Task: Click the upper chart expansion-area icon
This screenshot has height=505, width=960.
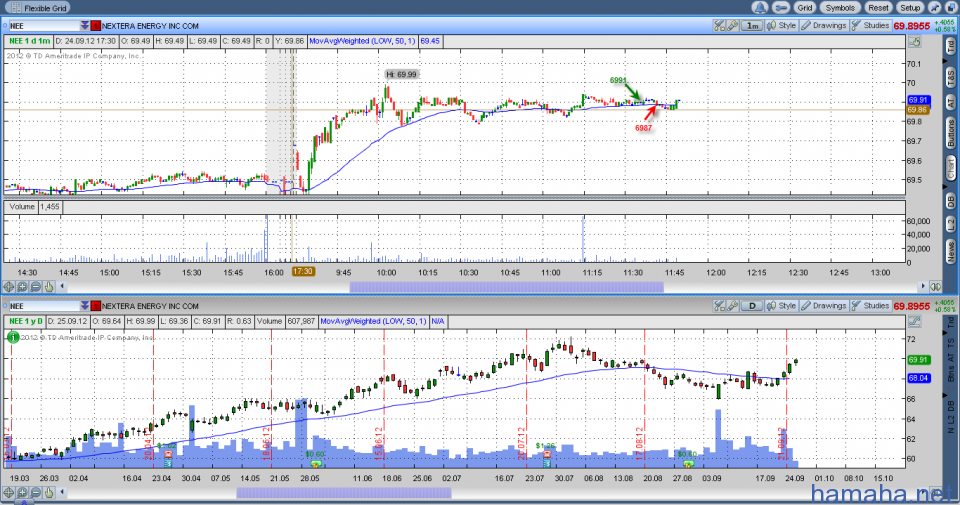Action: (936, 286)
